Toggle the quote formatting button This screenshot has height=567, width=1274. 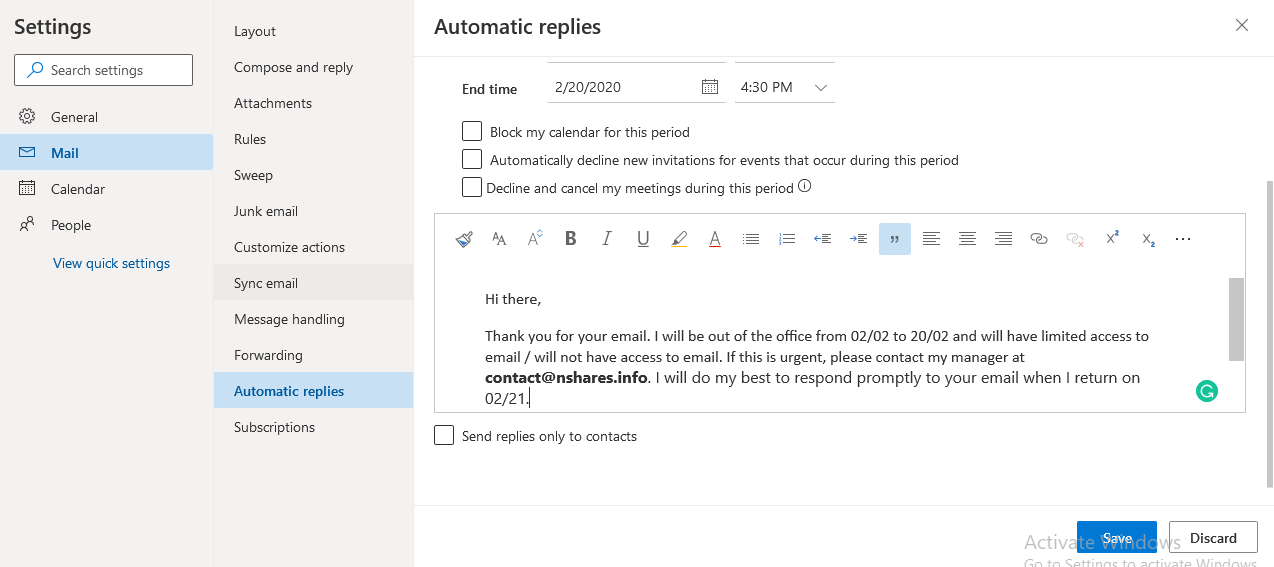(x=895, y=239)
